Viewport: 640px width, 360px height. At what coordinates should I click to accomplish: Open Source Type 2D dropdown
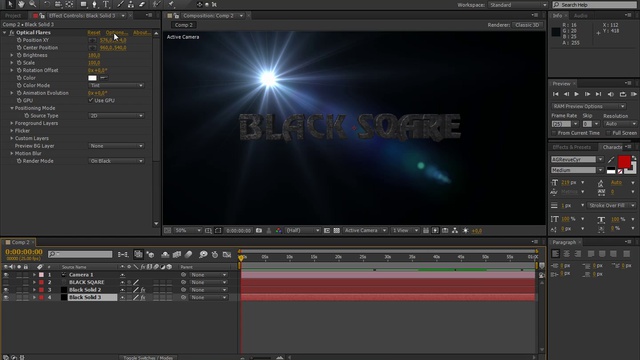pos(116,116)
